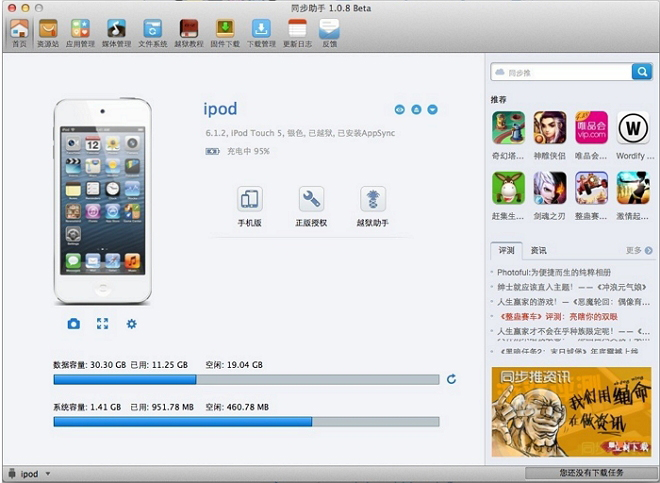
Task: Open the red 整蛊赛车 评测 article
Action: (x=558, y=317)
